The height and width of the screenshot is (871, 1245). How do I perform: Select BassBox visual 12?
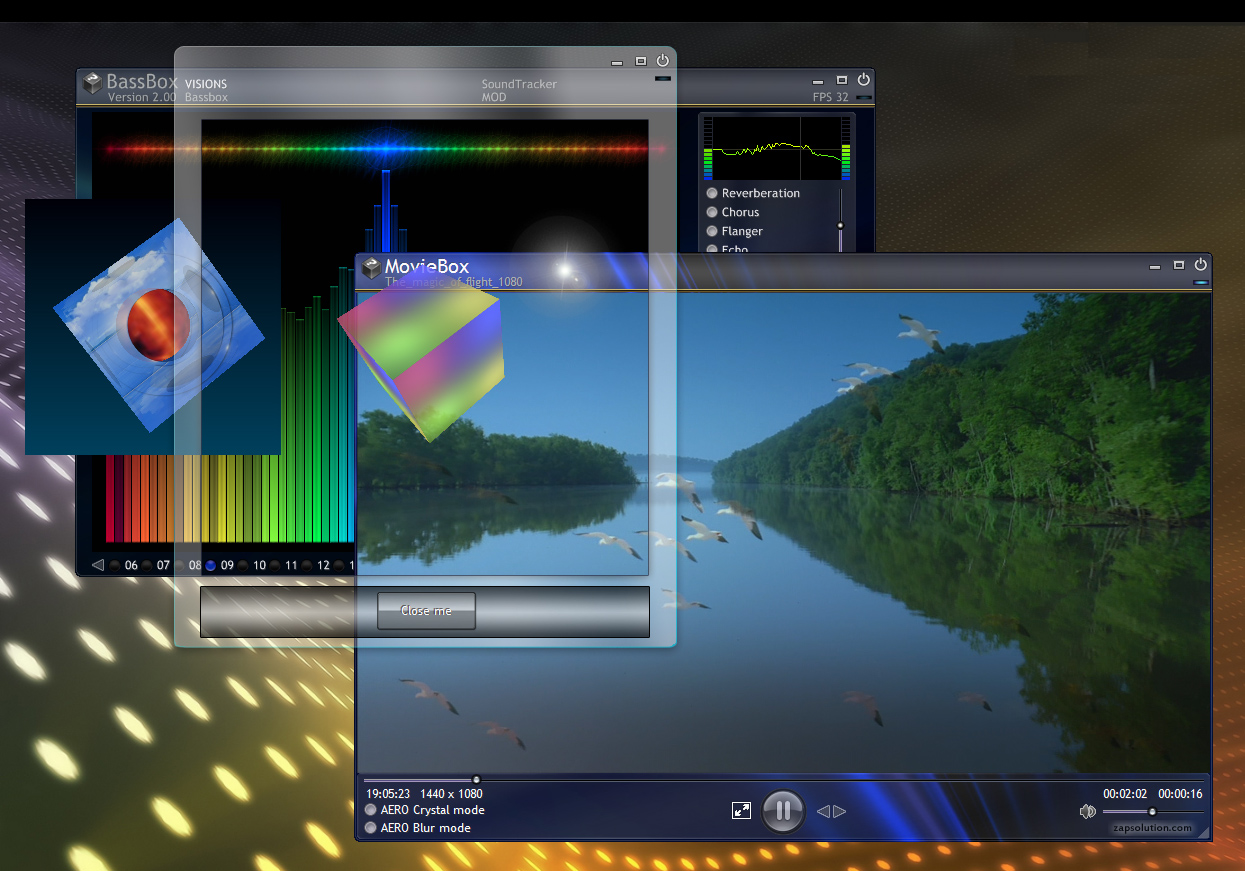click(x=316, y=565)
